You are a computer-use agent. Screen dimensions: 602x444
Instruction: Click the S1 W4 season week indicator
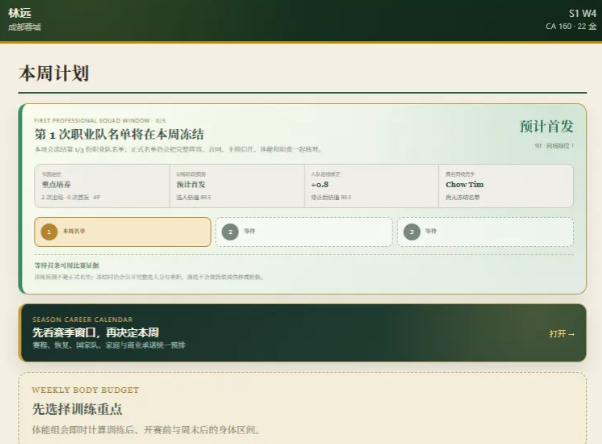(582, 13)
